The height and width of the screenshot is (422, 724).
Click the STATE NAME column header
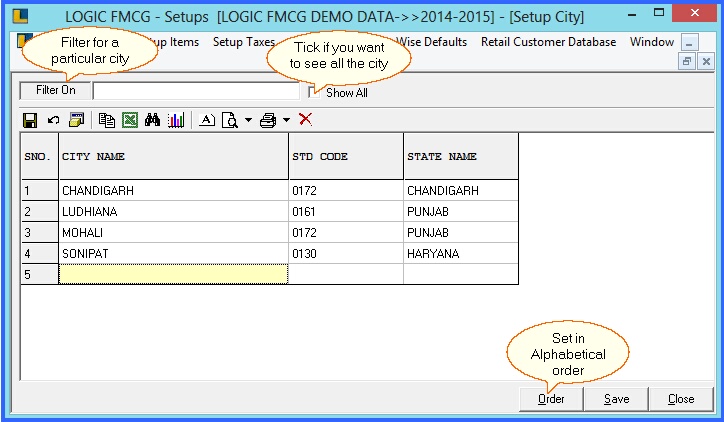[x=461, y=157]
